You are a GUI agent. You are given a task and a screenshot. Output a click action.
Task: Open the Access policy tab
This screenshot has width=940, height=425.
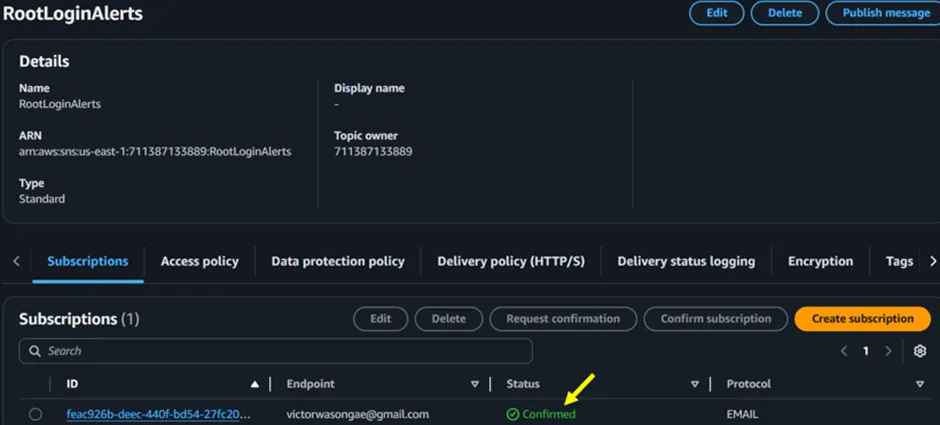coord(200,261)
